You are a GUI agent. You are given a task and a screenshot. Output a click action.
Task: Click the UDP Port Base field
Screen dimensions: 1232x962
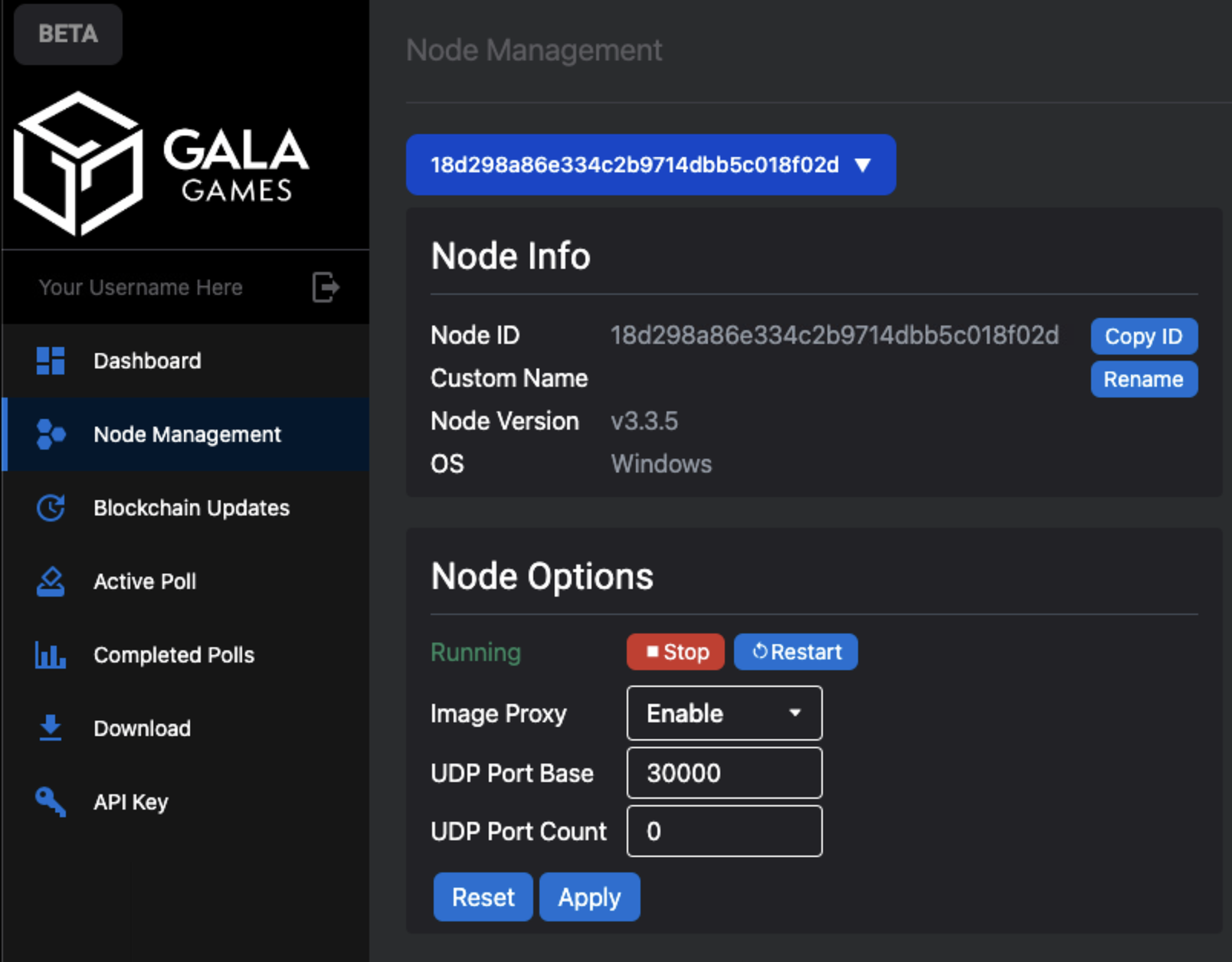[x=724, y=773]
